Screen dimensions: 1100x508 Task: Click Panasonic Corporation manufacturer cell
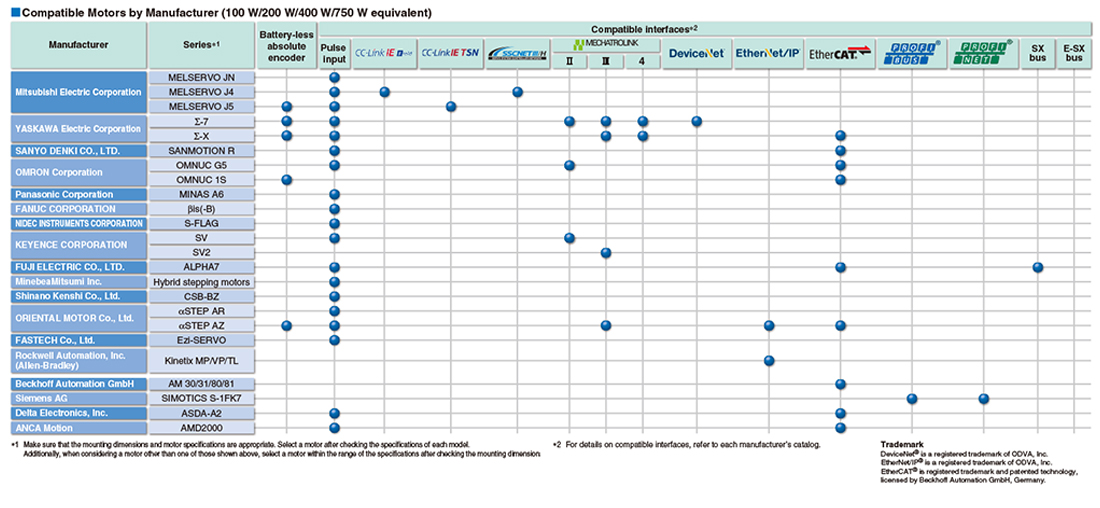pos(79,194)
